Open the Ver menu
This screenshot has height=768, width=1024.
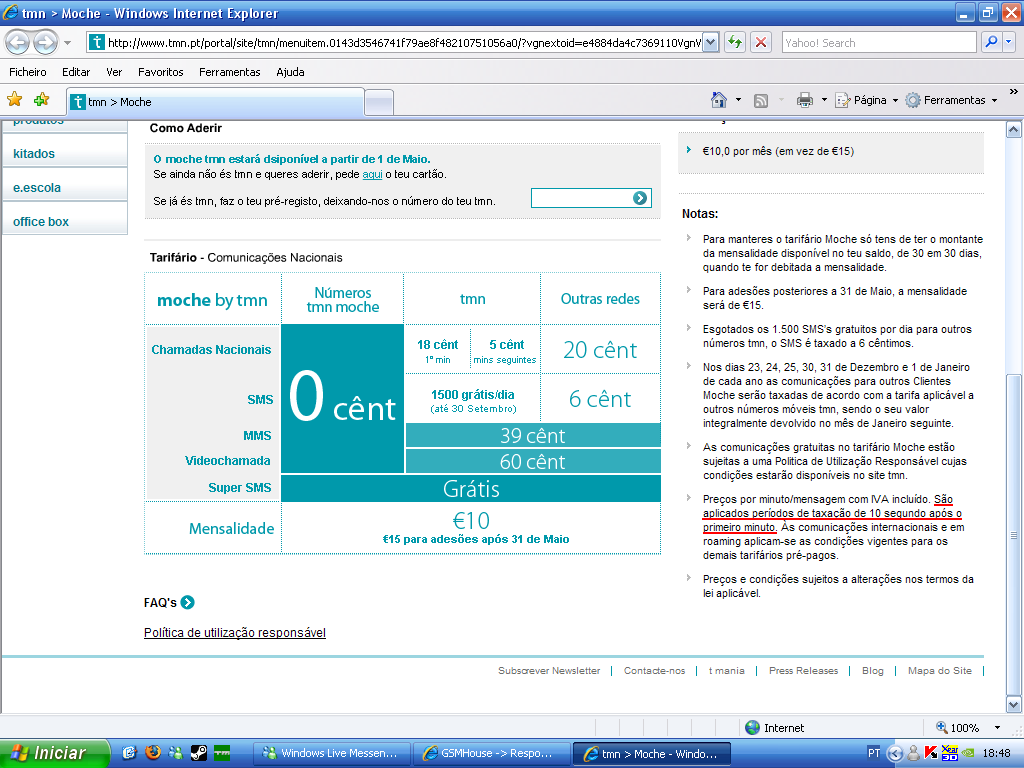point(114,72)
